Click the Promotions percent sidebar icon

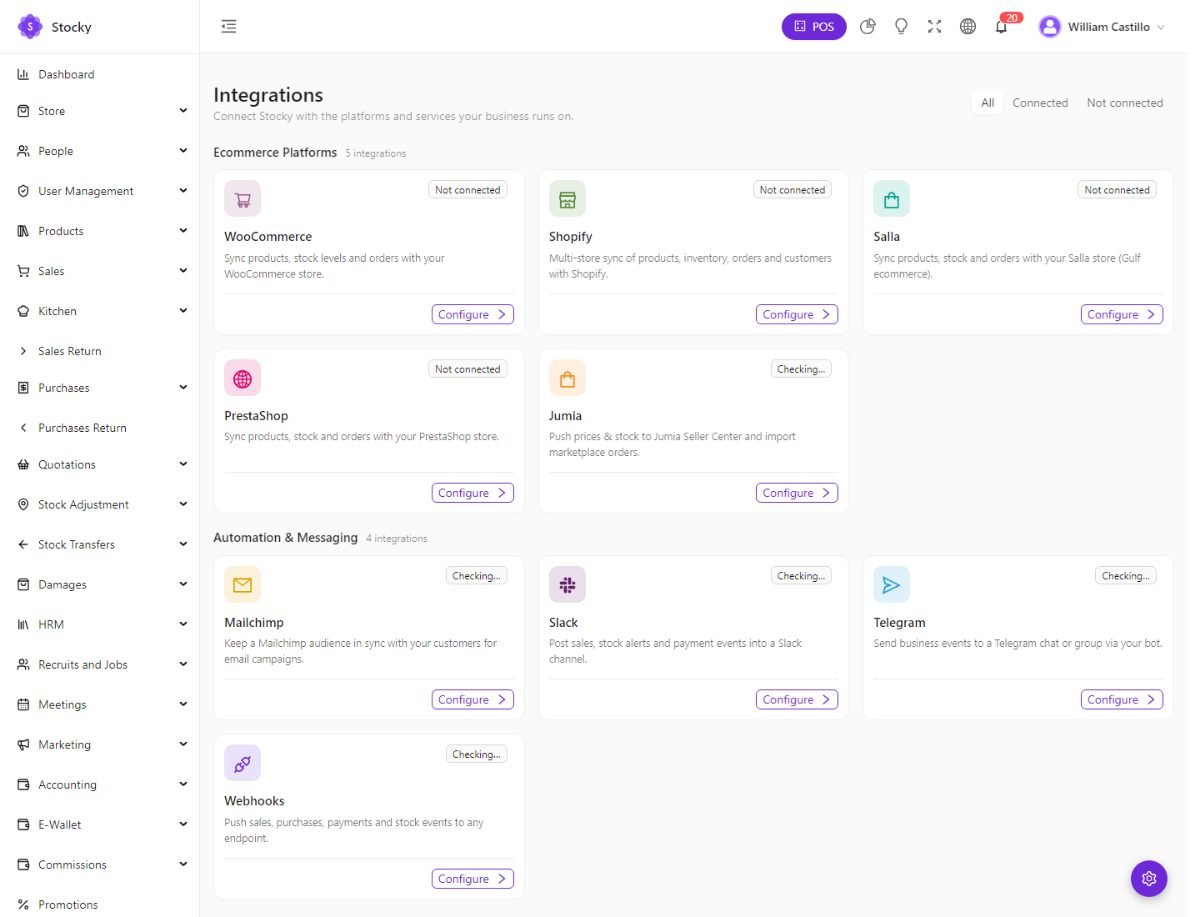(x=23, y=905)
